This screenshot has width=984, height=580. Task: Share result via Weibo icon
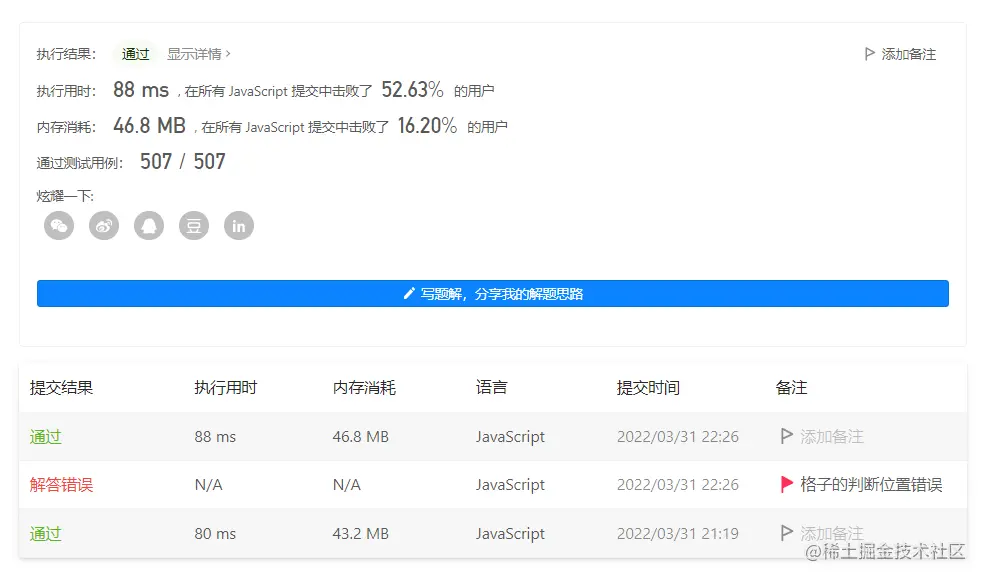[104, 225]
